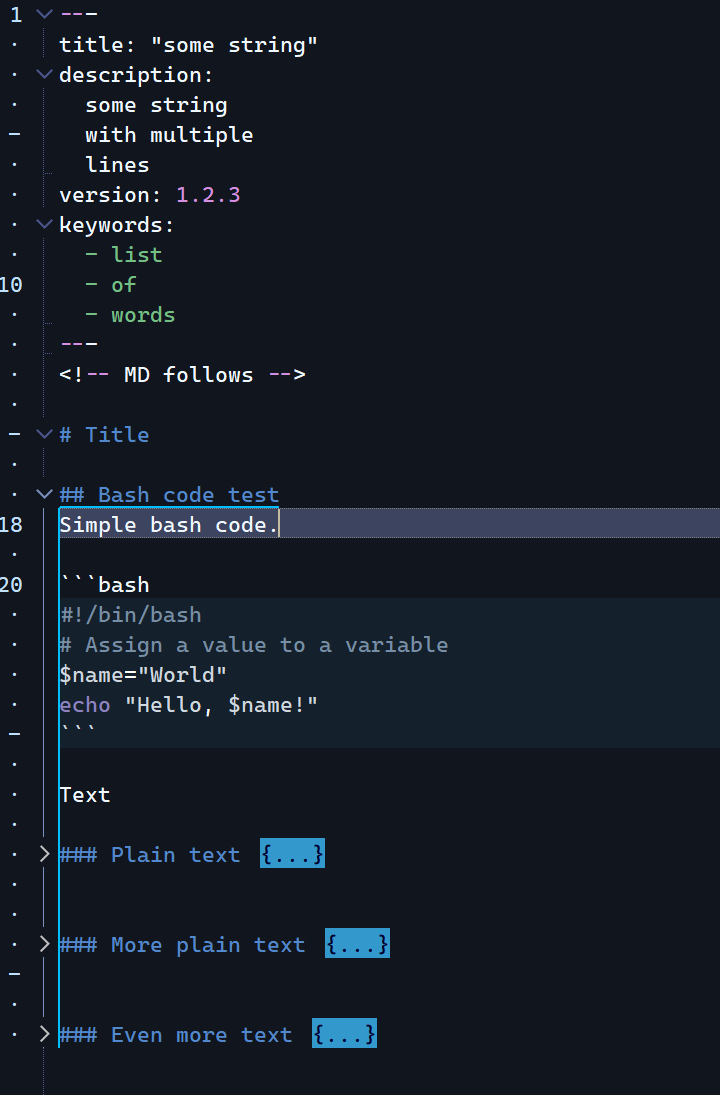This screenshot has width=720, height=1095.
Task: Click line number 10 in the gutter
Action: 10,285
